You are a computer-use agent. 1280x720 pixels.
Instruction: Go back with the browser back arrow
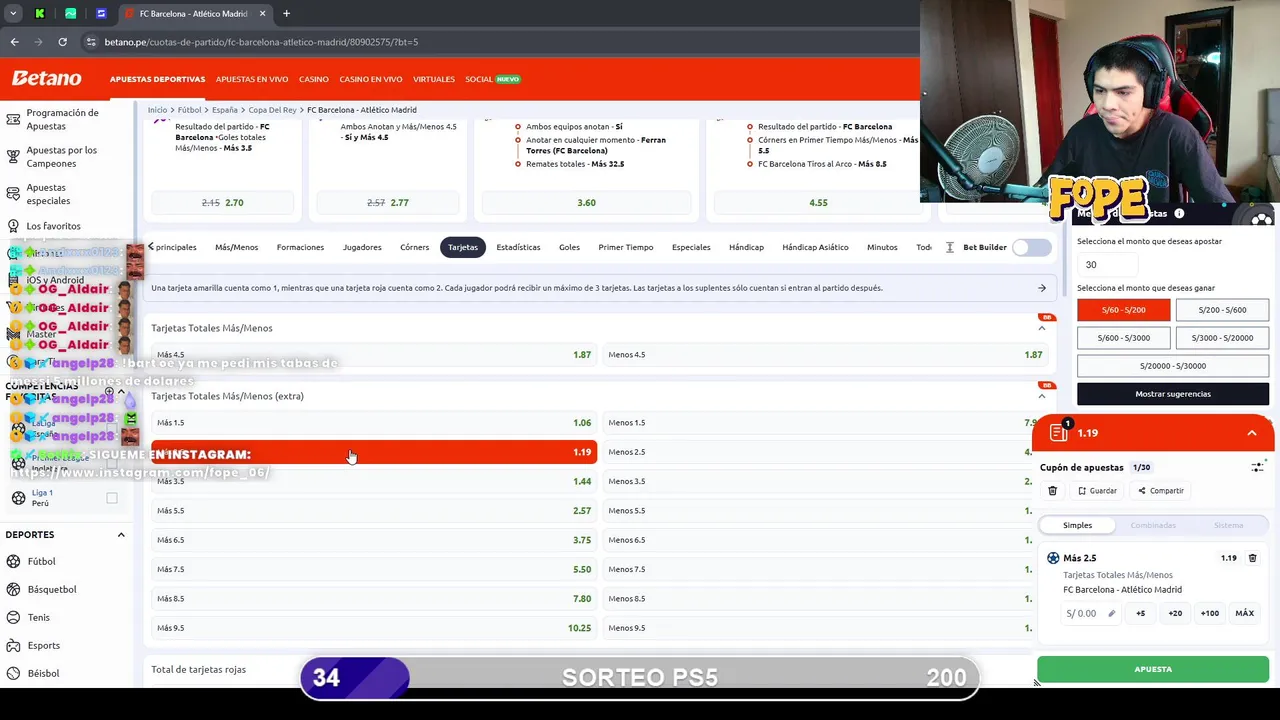pos(14,42)
